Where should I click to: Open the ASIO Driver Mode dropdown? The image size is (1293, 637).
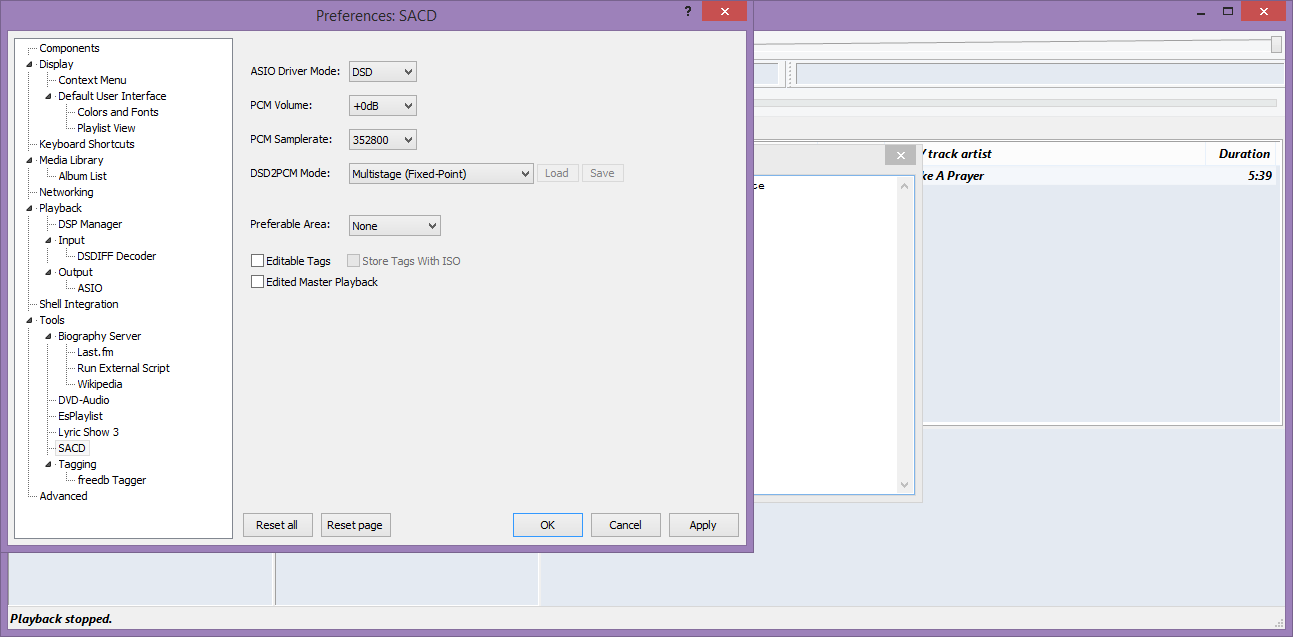pyautogui.click(x=382, y=72)
